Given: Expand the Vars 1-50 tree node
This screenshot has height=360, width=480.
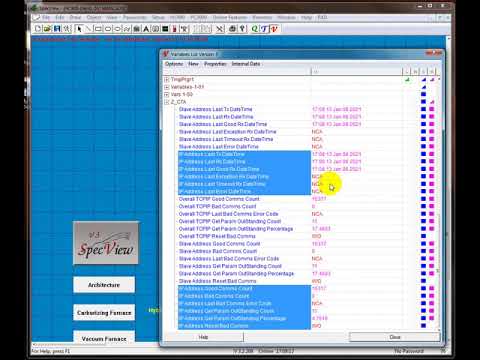Looking at the screenshot, I should pyautogui.click(x=167, y=94).
